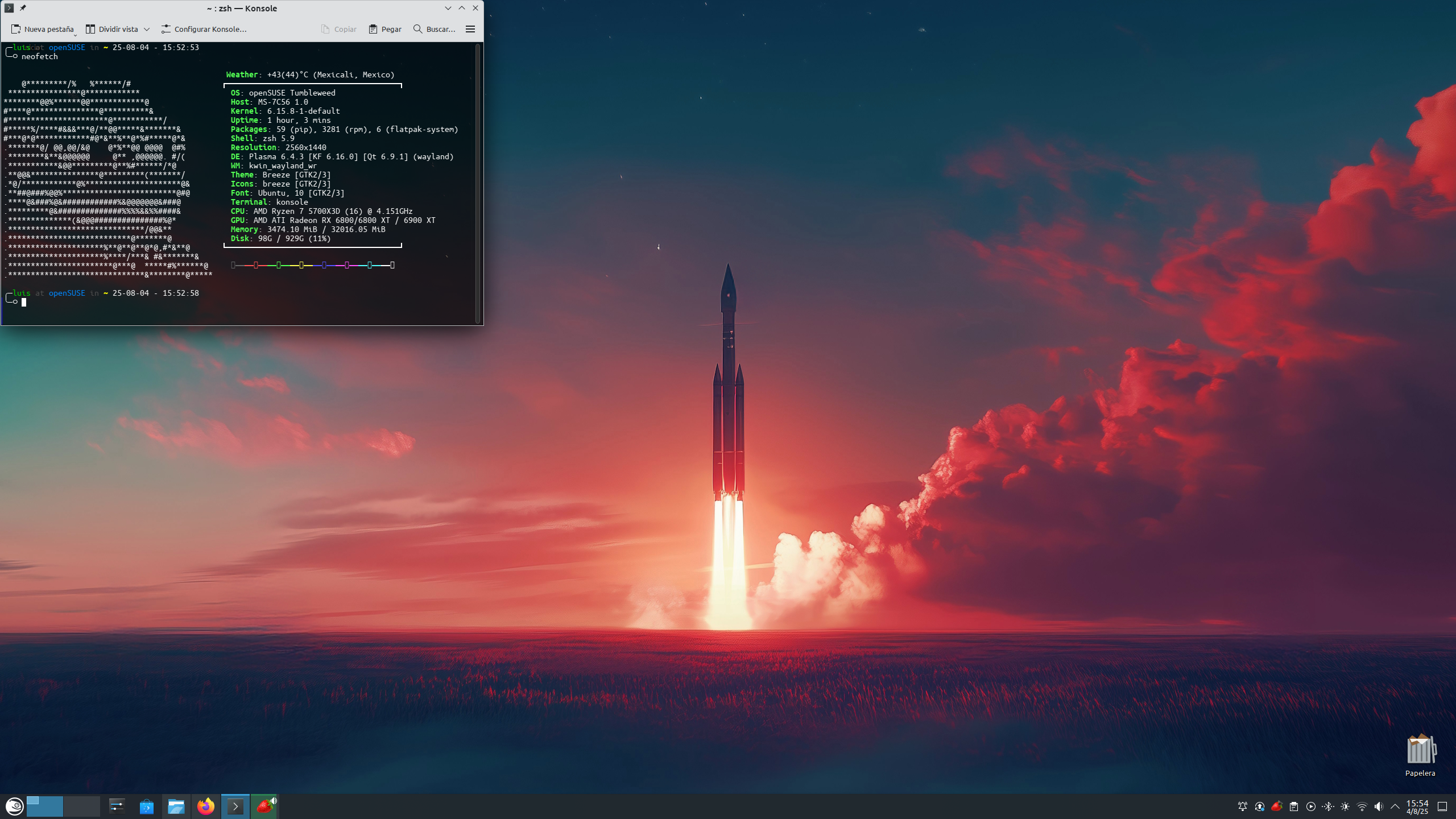
Task: Click the 'Weather: +43(44)°C' line
Action: [x=310, y=75]
